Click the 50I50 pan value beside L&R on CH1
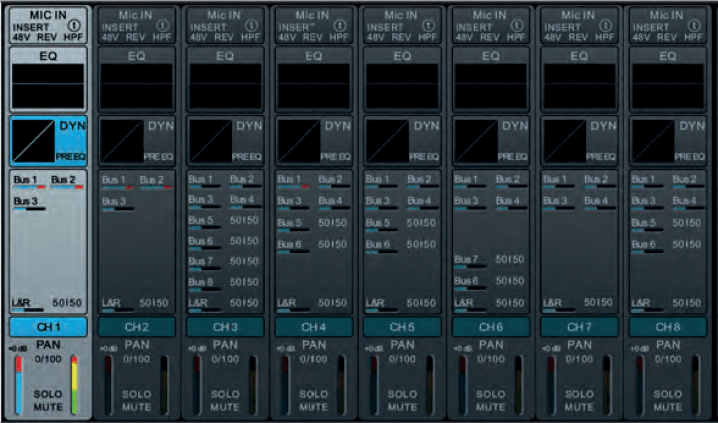 click(67, 303)
